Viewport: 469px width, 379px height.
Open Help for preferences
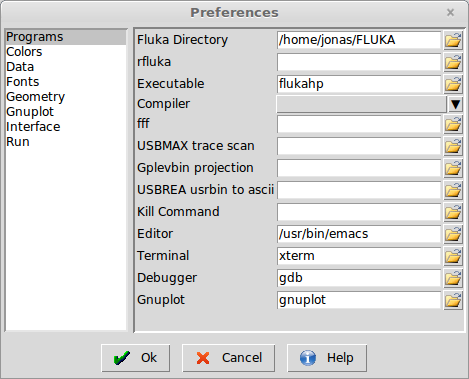tap(327, 358)
